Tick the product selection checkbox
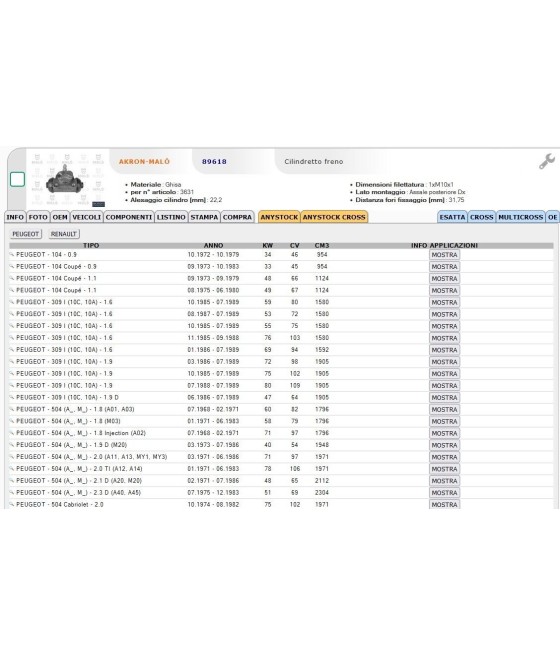The image size is (560, 655). point(17,180)
